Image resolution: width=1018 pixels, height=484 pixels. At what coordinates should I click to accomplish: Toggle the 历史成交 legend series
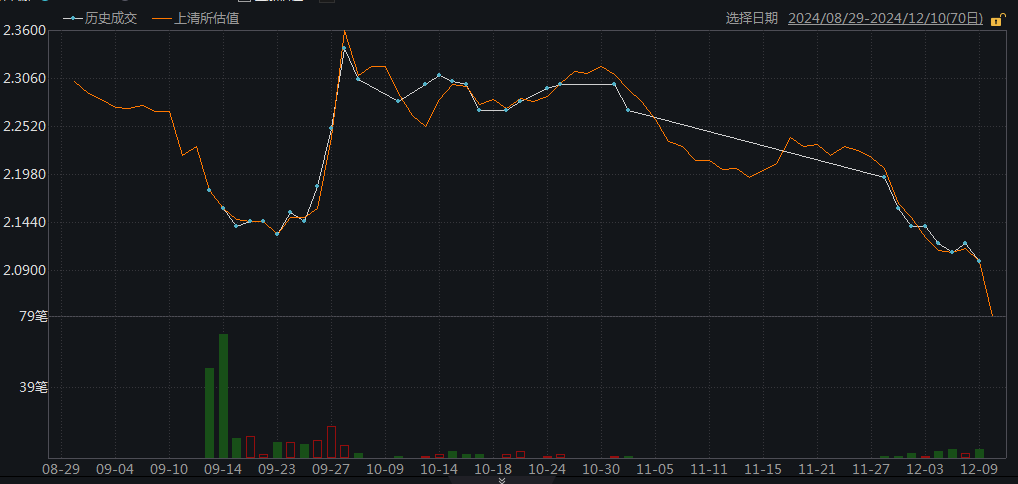(x=110, y=18)
